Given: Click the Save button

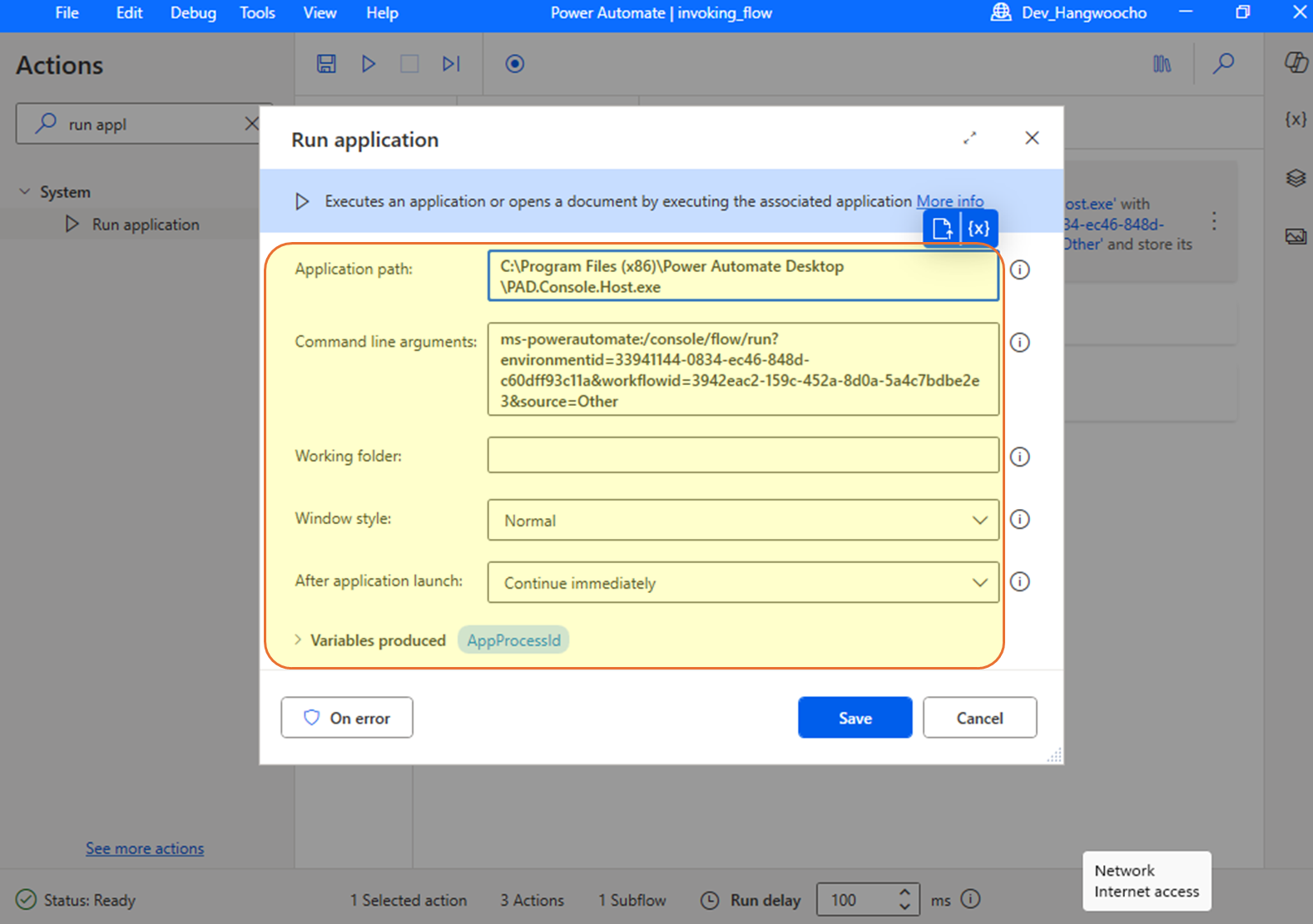Looking at the screenshot, I should point(855,717).
